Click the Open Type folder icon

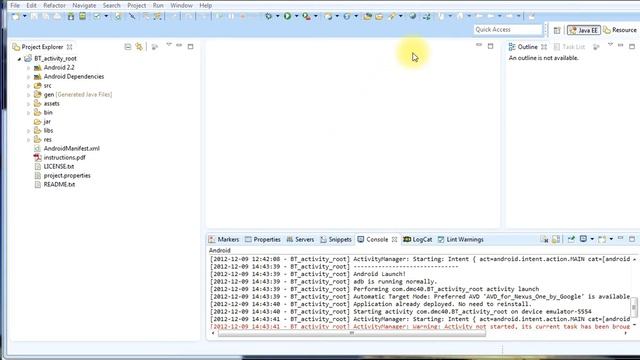[367, 16]
